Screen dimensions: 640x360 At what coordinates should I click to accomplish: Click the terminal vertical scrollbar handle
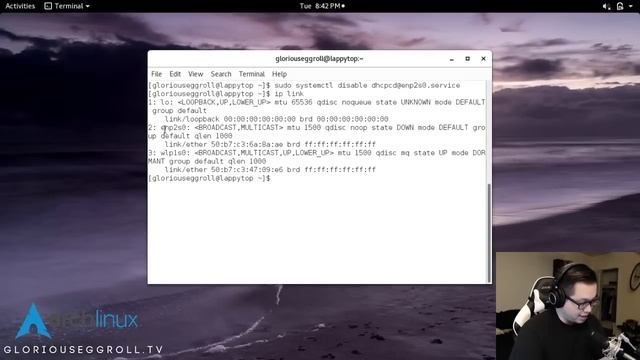(x=489, y=233)
